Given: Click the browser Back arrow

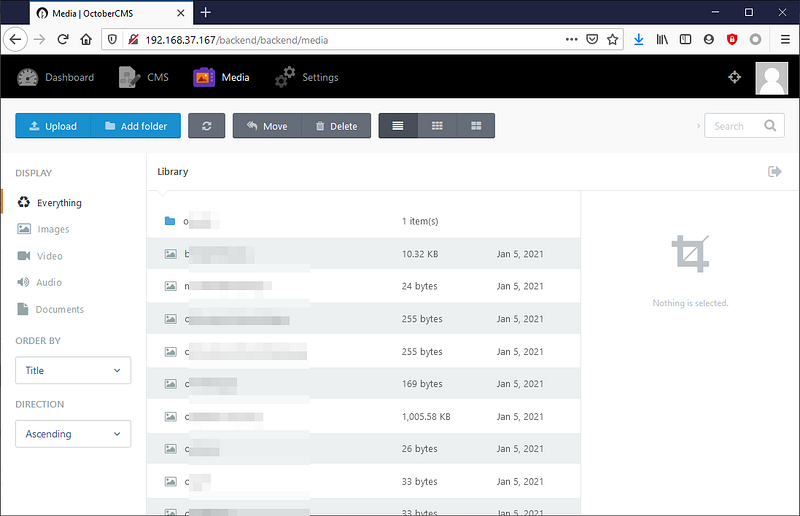Looking at the screenshot, I should (x=15, y=39).
